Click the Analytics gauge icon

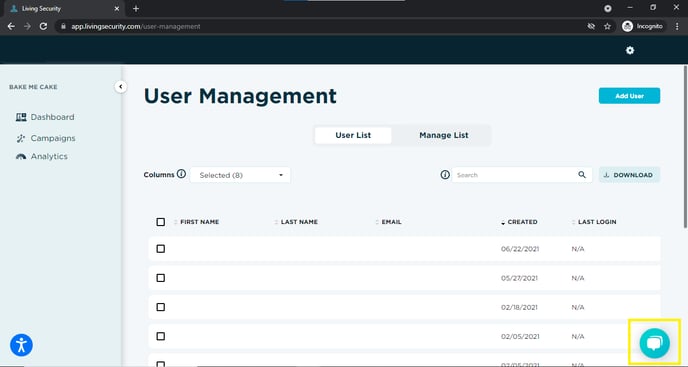pos(21,157)
